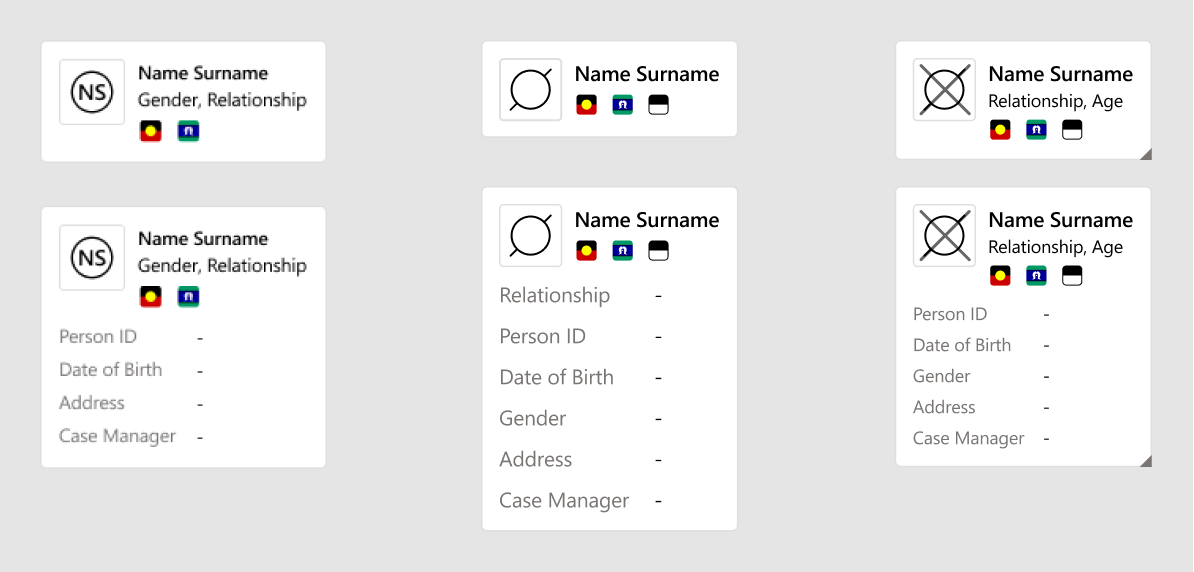Click Name Surname heading above the Relationship field row
This screenshot has width=1194, height=572.
tap(647, 220)
